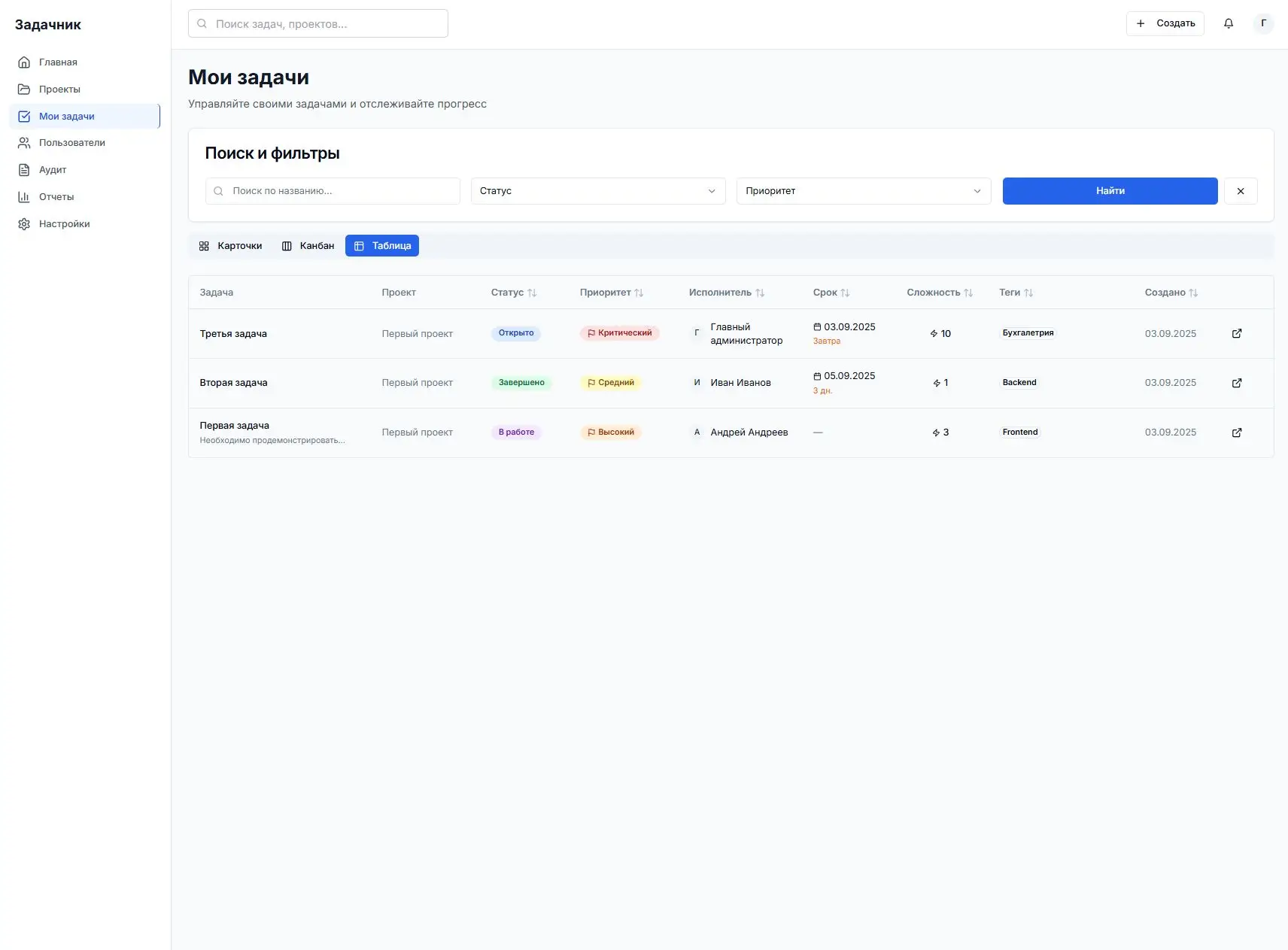Open the user avatar menu
Image resolution: width=1288 pixels, height=950 pixels.
coord(1263,23)
